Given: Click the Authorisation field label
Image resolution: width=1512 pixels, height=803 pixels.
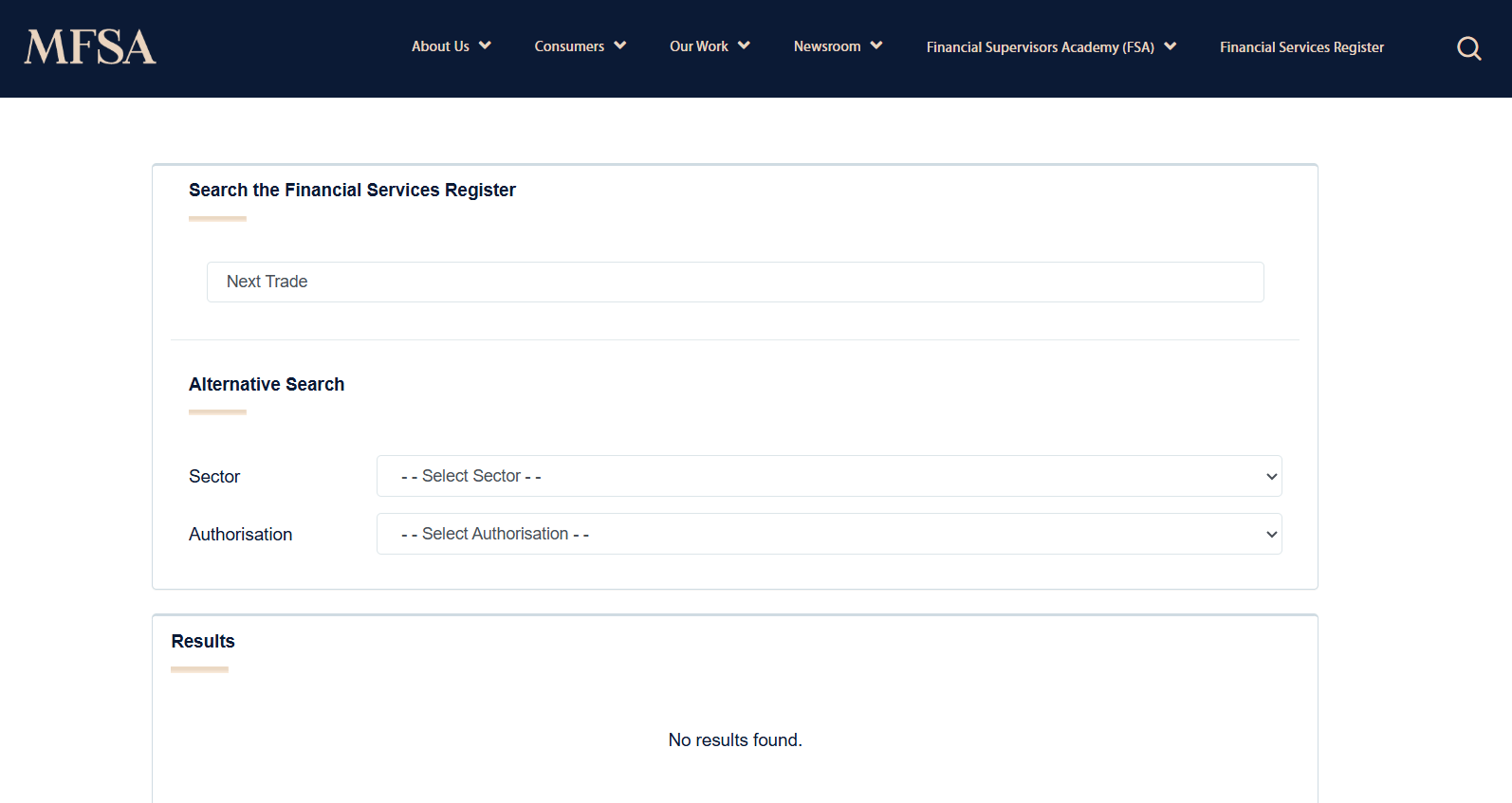Looking at the screenshot, I should pos(240,535).
